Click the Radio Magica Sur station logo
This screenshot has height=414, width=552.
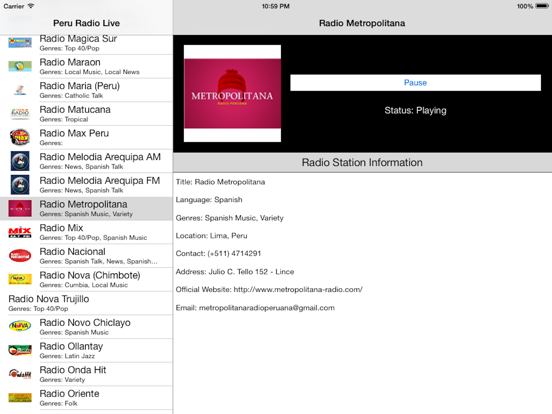pos(20,43)
